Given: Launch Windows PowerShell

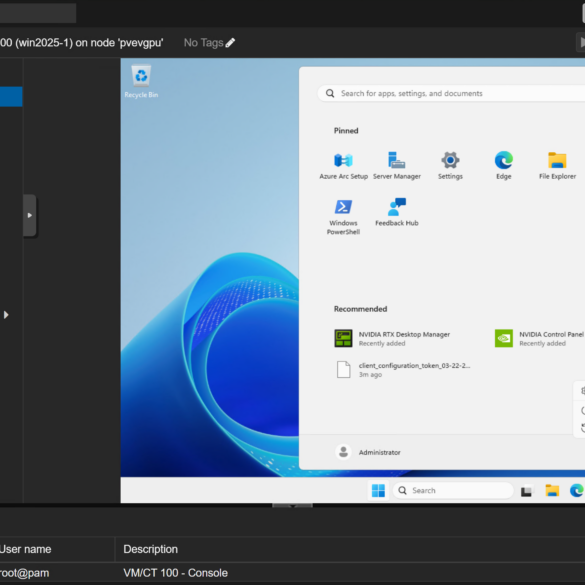Looking at the screenshot, I should tap(343, 216).
